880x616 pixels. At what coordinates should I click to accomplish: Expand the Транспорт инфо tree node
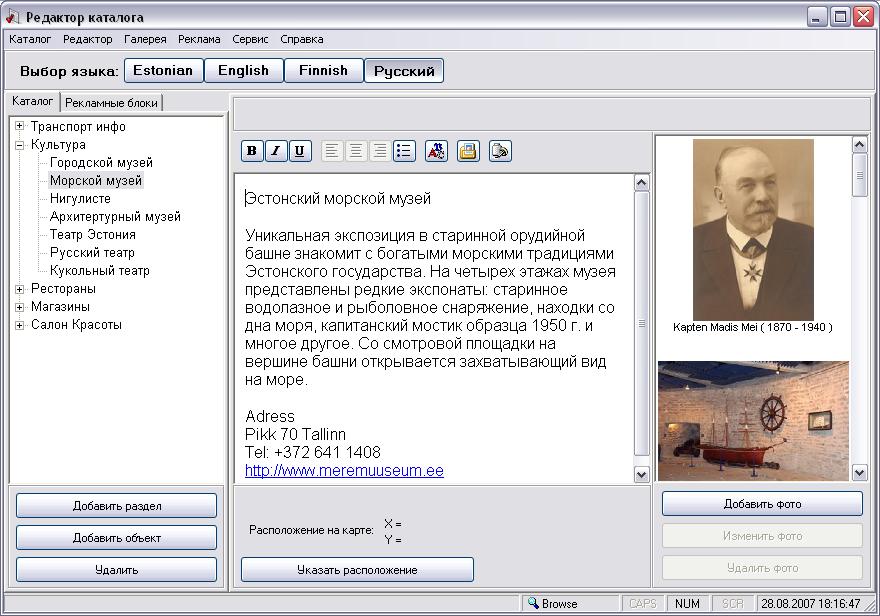pos(21,127)
